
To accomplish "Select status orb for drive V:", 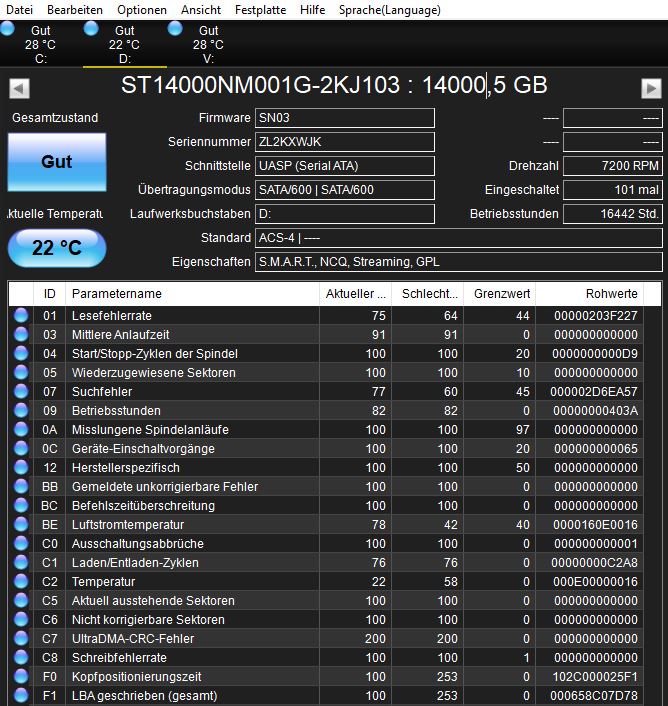I will pyautogui.click(x=175, y=29).
